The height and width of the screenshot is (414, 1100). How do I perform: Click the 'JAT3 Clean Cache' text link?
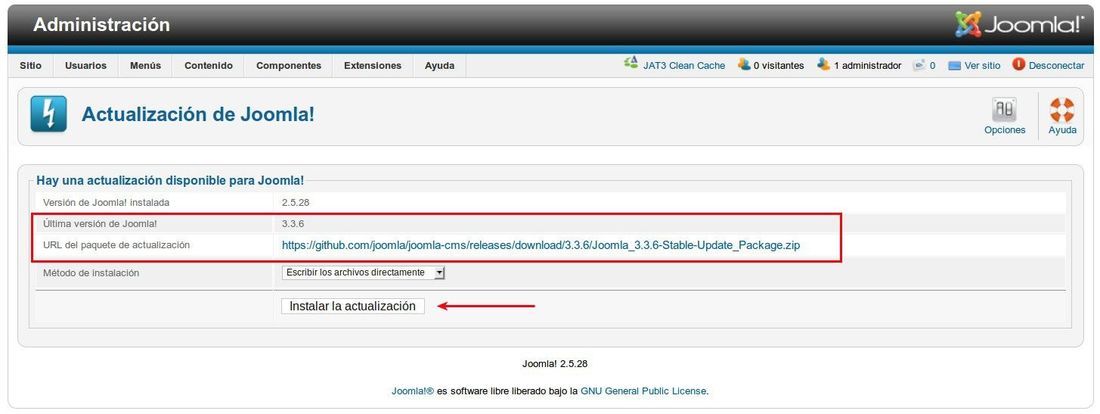684,65
